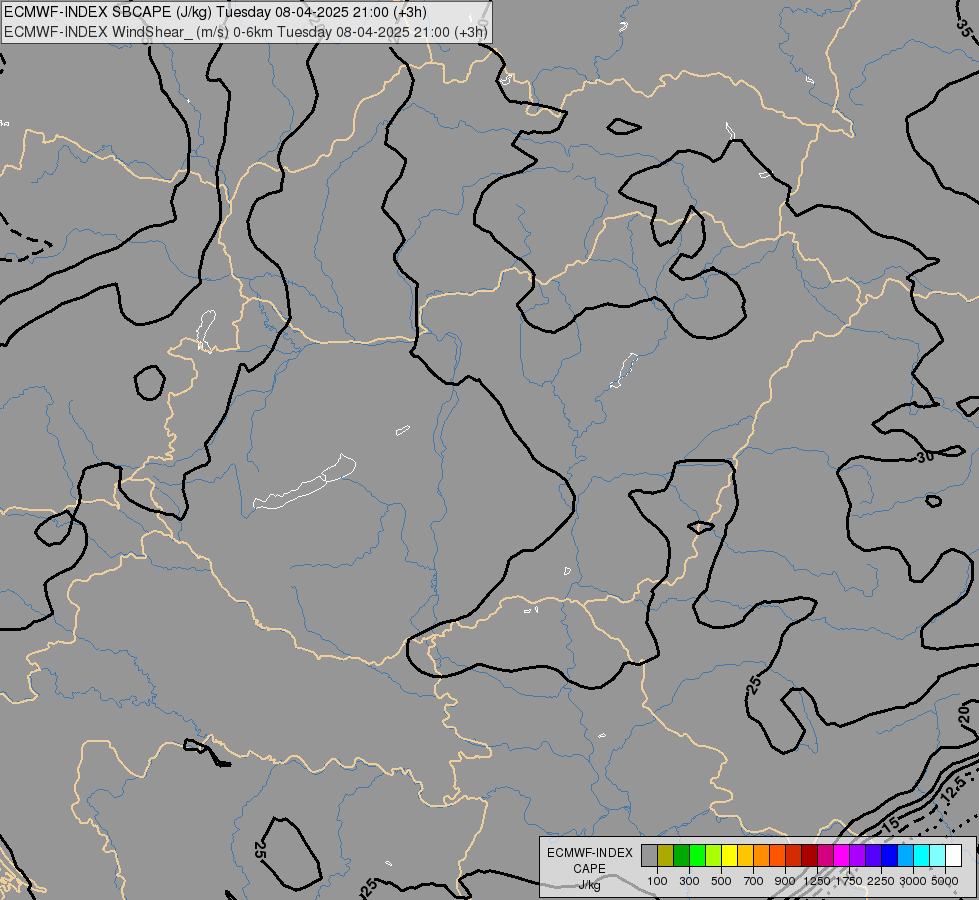Click the grey swatch in CAPE legend
The image size is (979, 900).
(649, 856)
